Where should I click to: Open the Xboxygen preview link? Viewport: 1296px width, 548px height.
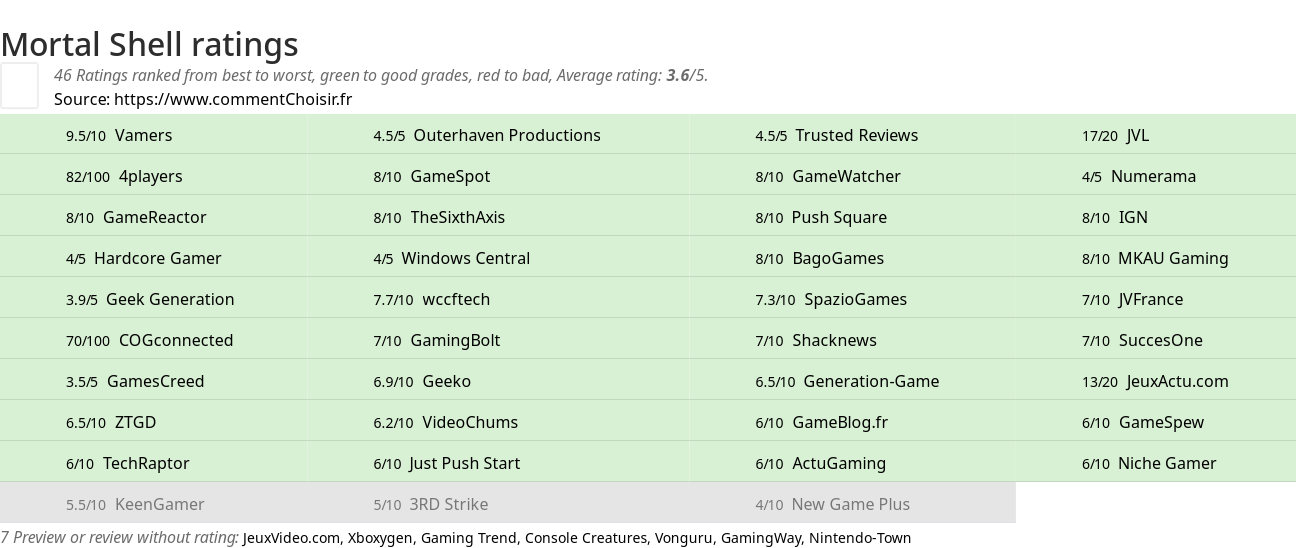tap(380, 538)
